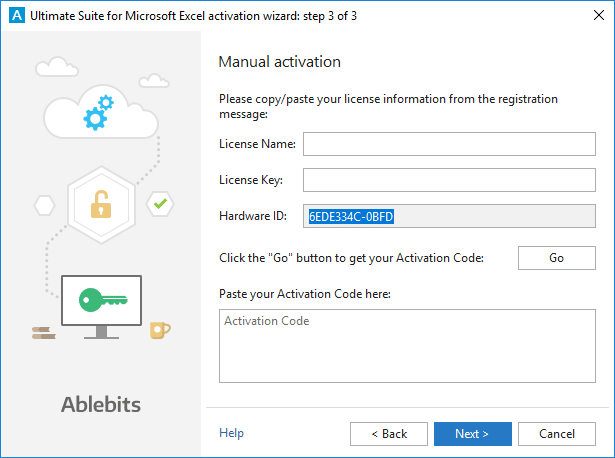Click into the License Key field
Image resolution: width=615 pixels, height=458 pixels.
tap(449, 180)
